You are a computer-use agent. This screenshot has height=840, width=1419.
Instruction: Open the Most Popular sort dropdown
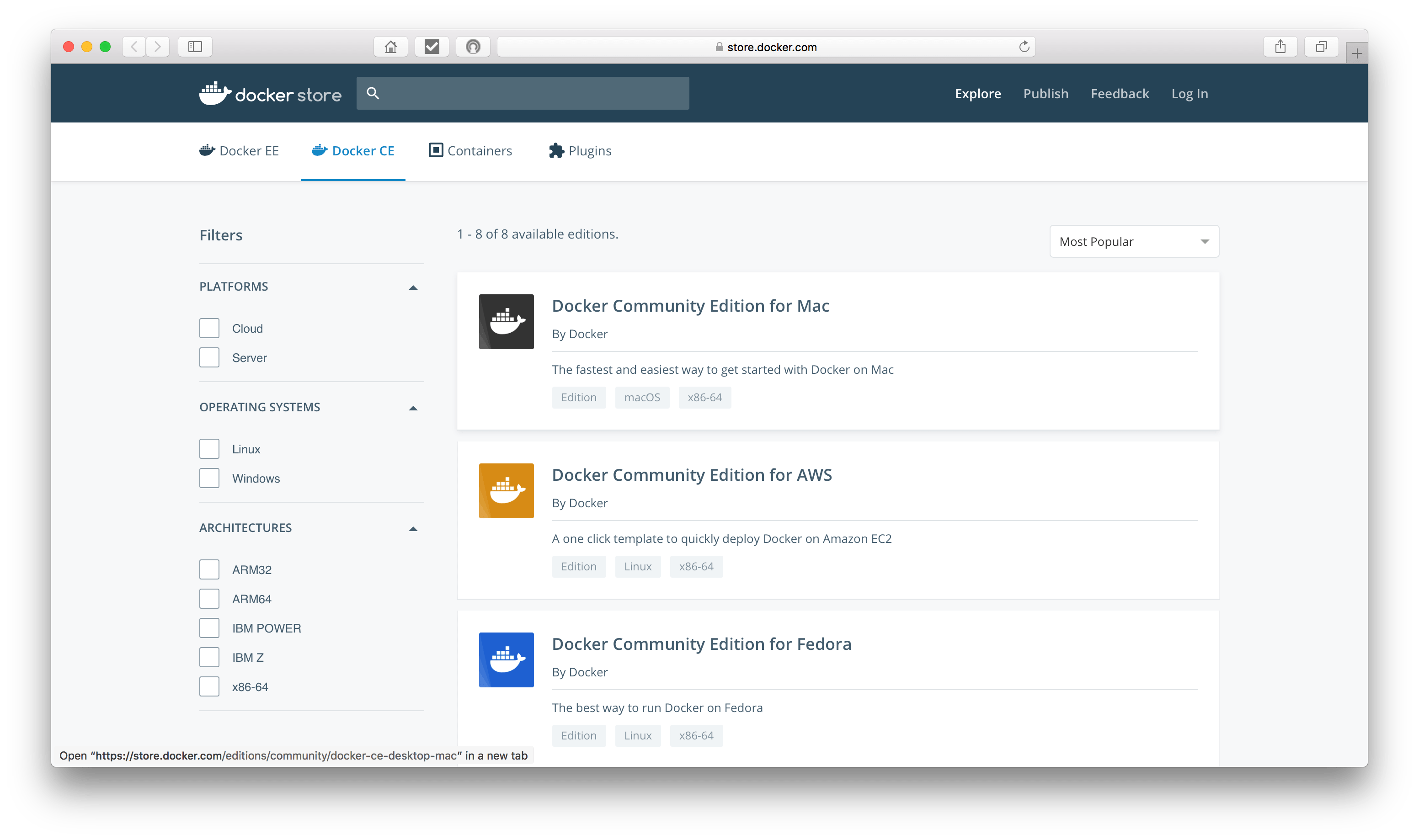click(1134, 242)
